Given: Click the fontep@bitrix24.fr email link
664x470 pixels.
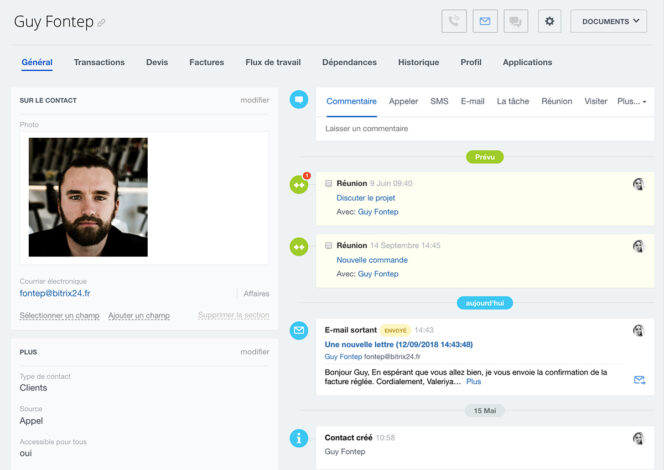Looking at the screenshot, I should tap(55, 293).
